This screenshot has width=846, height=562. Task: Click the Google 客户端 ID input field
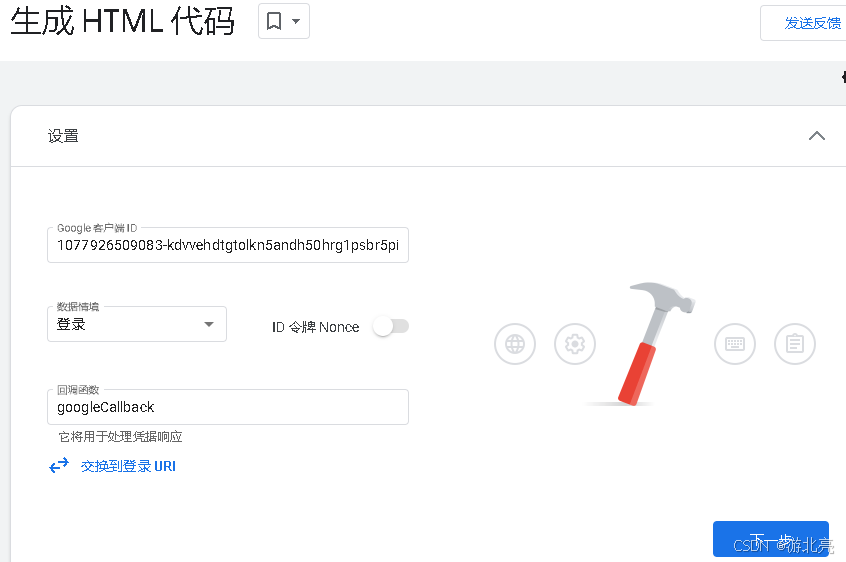click(x=228, y=245)
